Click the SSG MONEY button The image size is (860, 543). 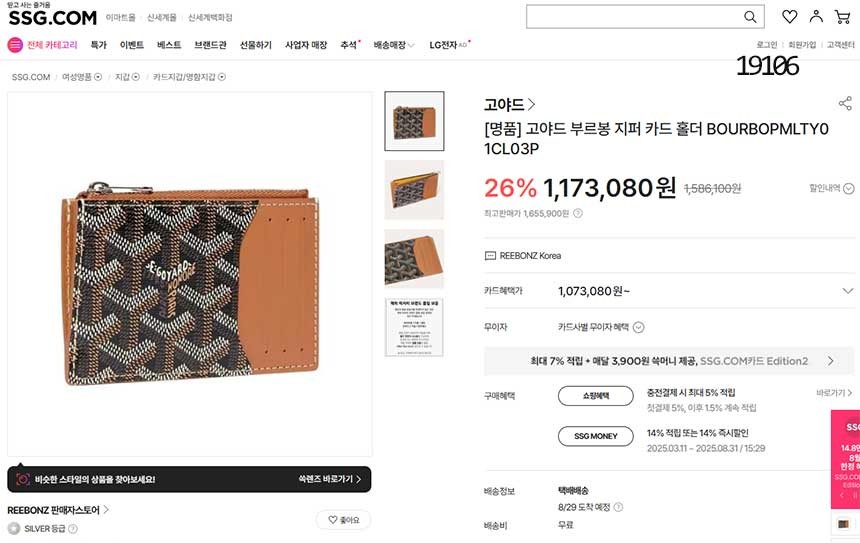[596, 436]
